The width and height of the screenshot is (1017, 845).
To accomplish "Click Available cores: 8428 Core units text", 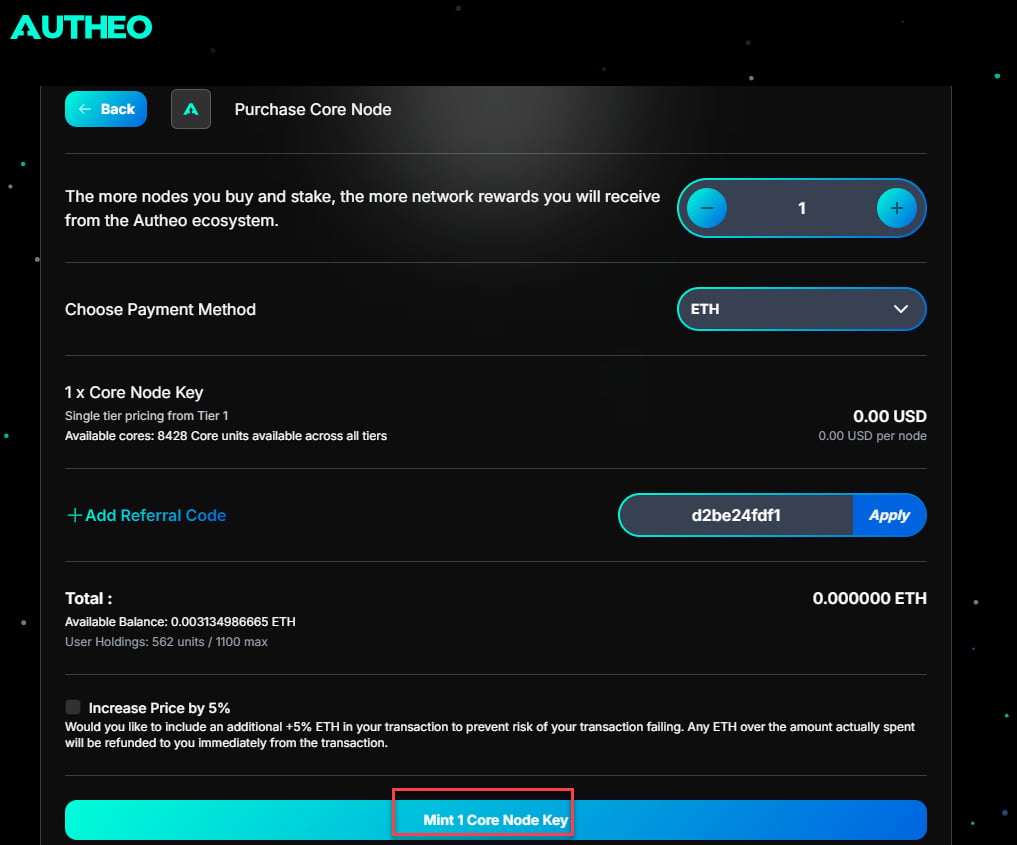I will click(226, 436).
